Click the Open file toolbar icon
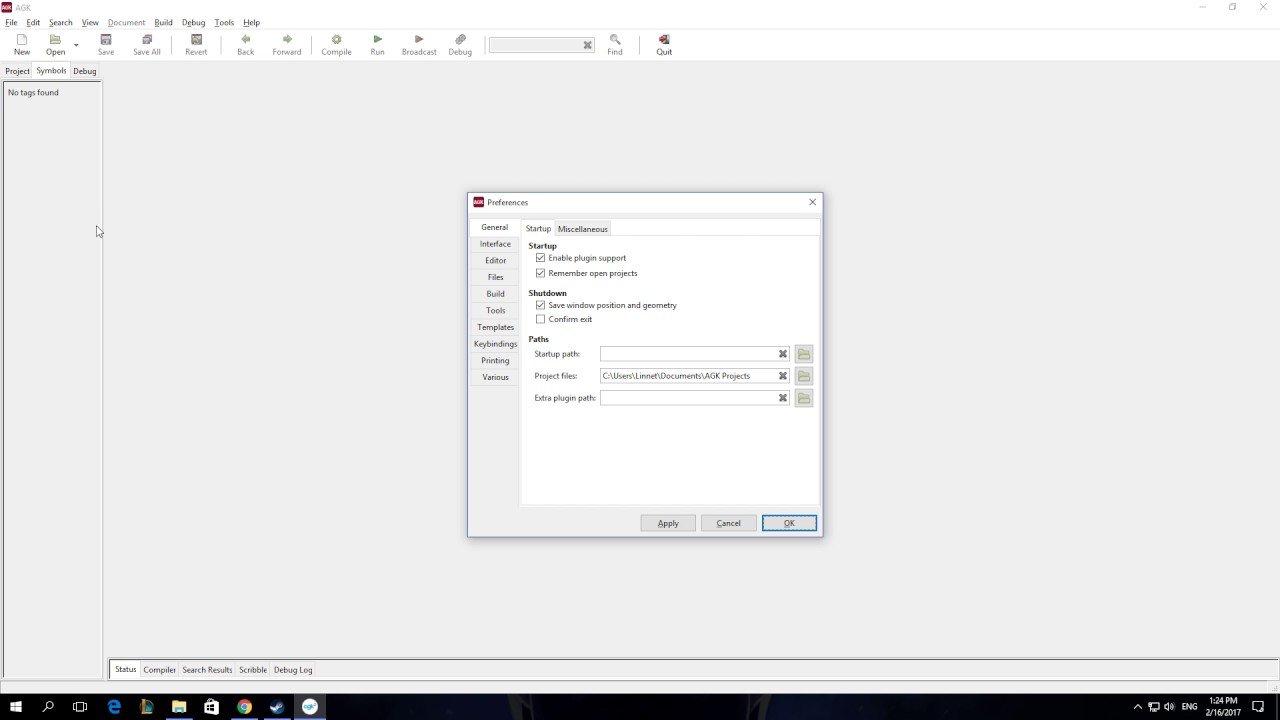The image size is (1280, 720). pos(55,45)
